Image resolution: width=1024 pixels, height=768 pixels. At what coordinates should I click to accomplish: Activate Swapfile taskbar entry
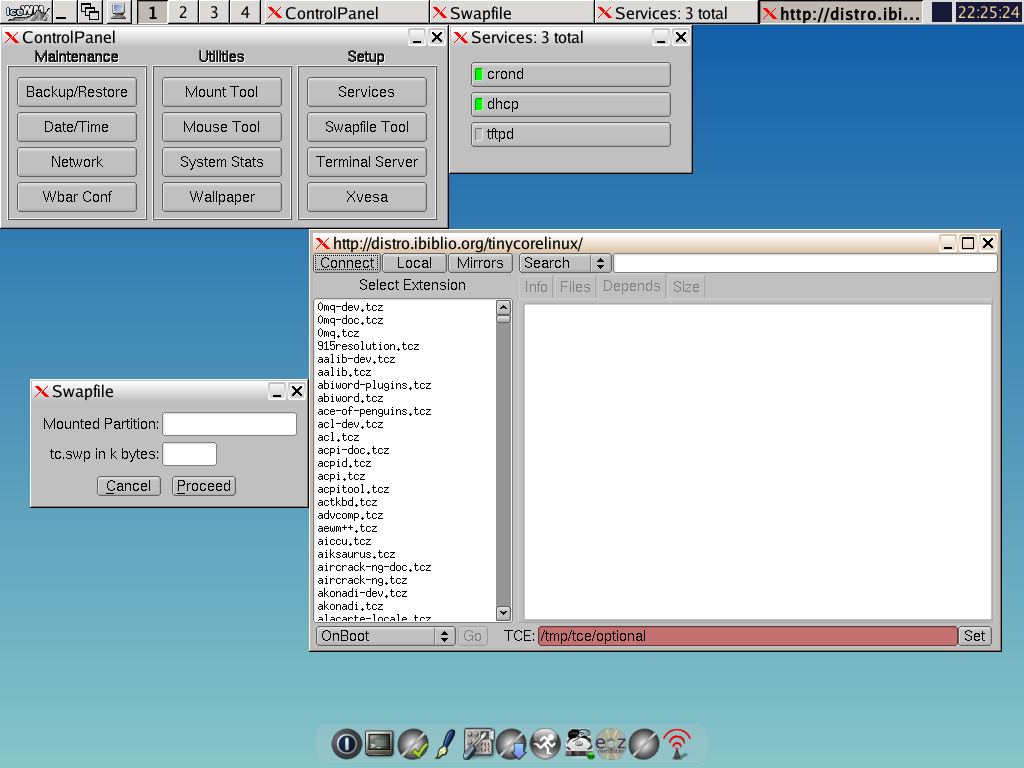(x=511, y=12)
